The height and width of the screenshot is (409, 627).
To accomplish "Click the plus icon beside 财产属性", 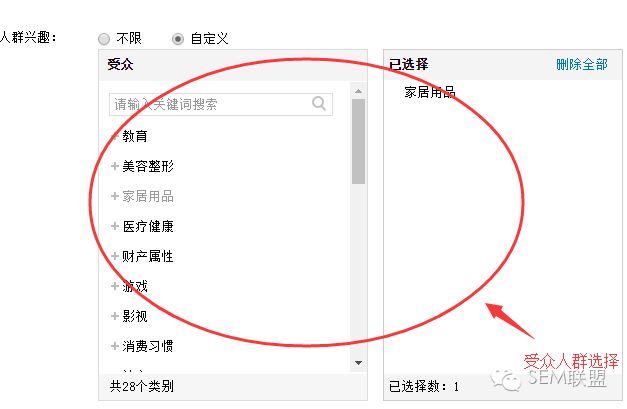I will [x=115, y=256].
